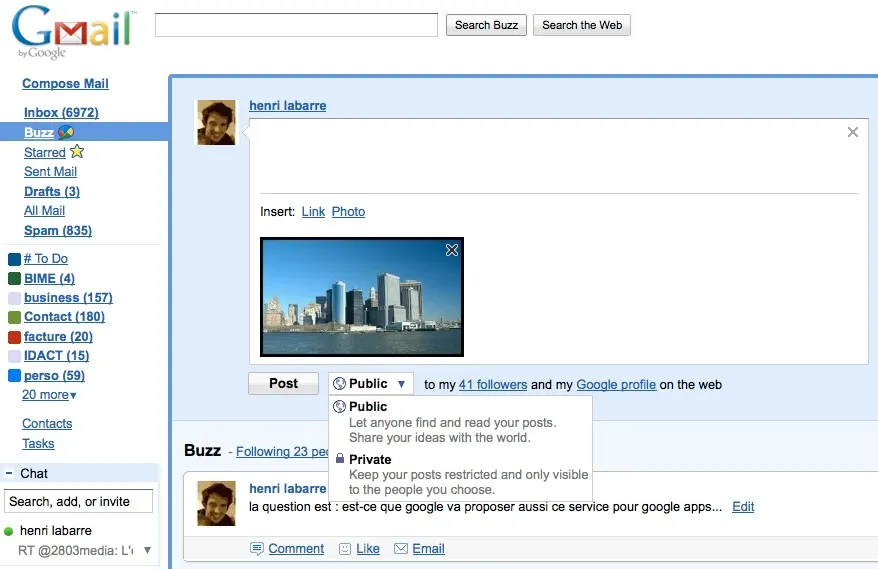Click Edit on the Buzz post

pos(743,506)
